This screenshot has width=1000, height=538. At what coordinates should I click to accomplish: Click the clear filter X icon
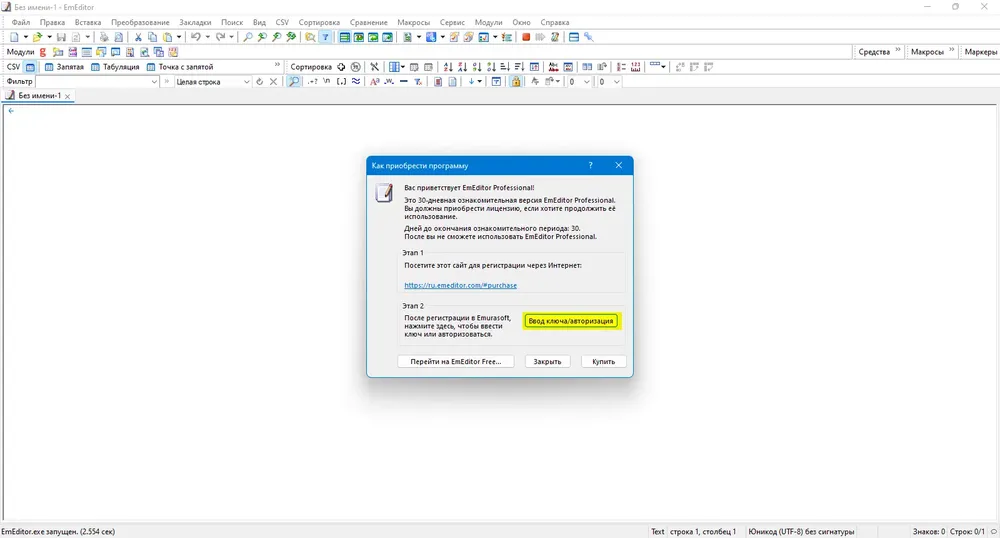pyautogui.click(x=274, y=82)
